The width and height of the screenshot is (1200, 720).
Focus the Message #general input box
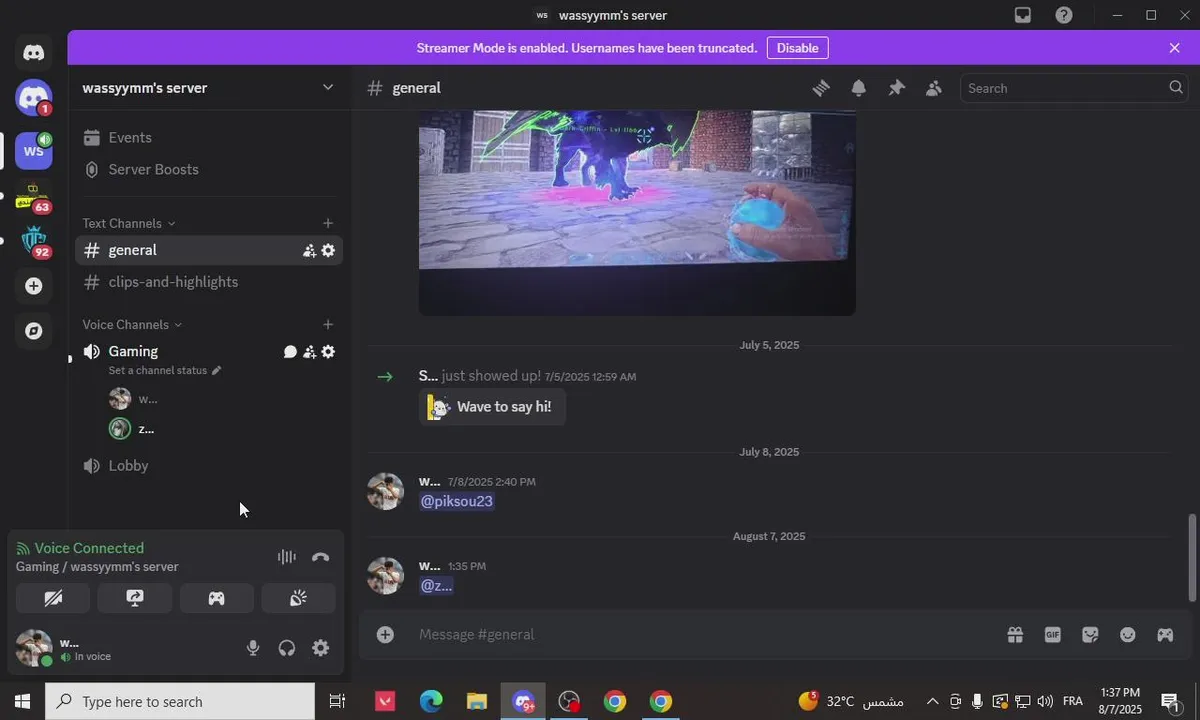(x=700, y=634)
